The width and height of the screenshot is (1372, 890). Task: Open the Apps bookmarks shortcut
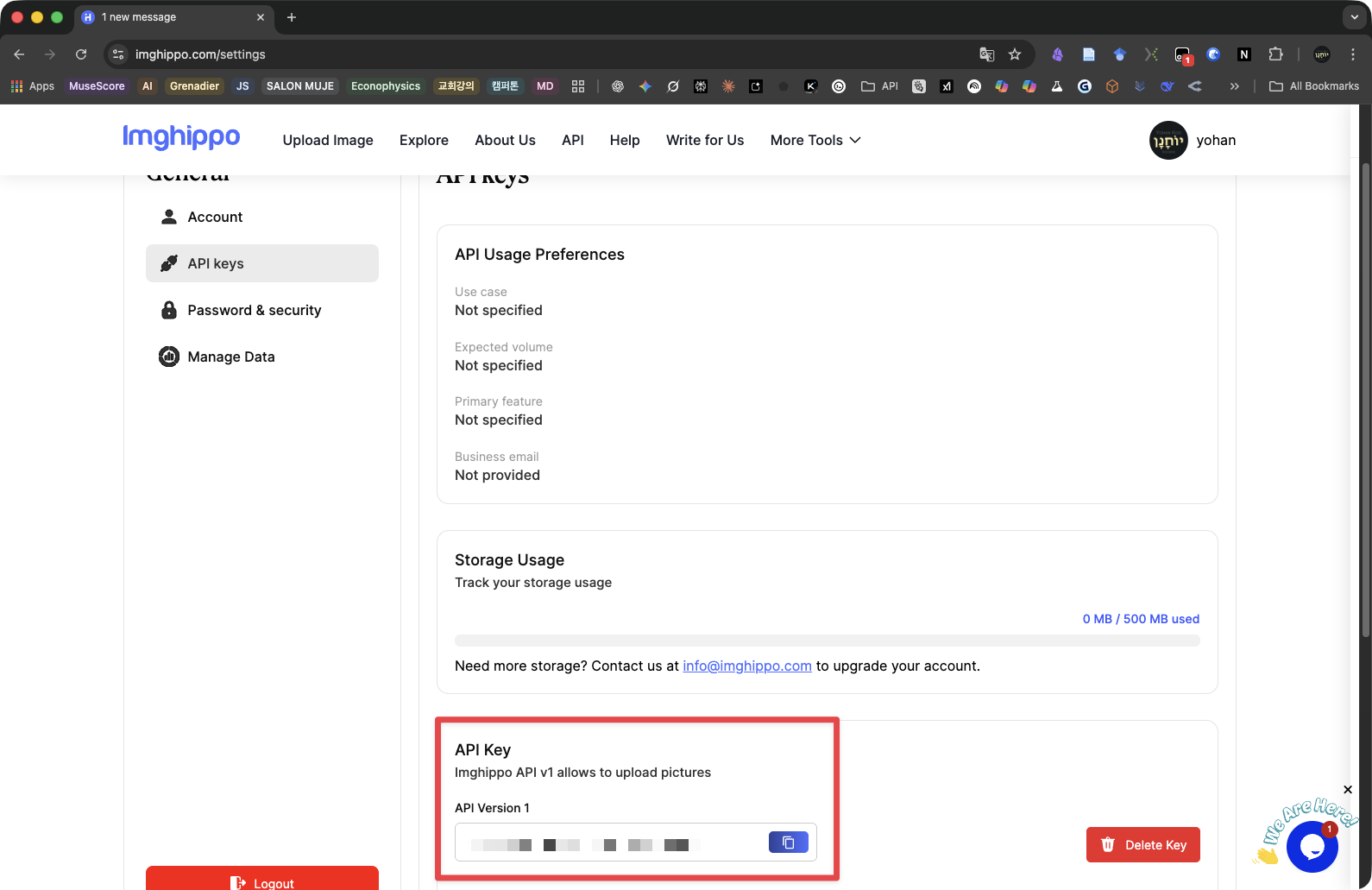[x=33, y=86]
